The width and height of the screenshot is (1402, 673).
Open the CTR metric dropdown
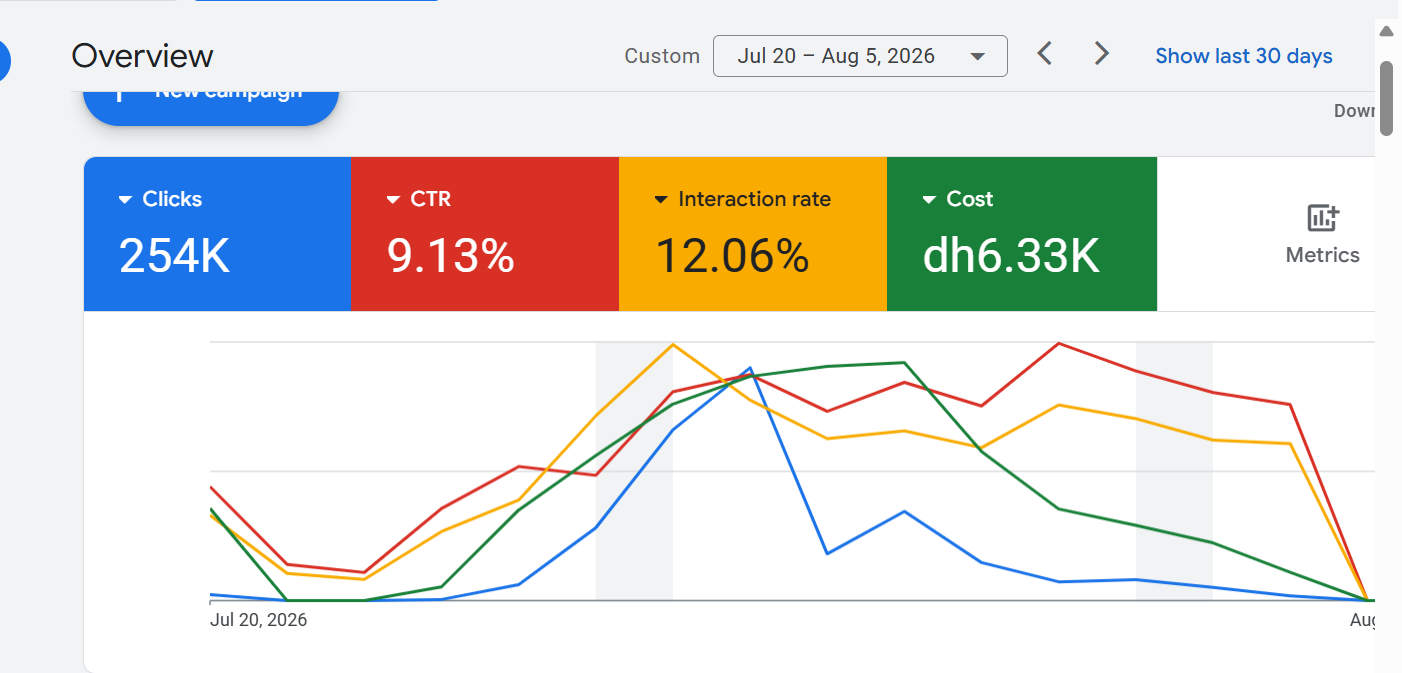coord(418,199)
